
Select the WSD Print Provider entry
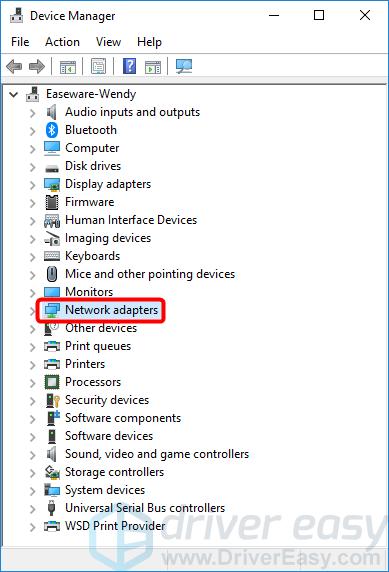coord(115,526)
